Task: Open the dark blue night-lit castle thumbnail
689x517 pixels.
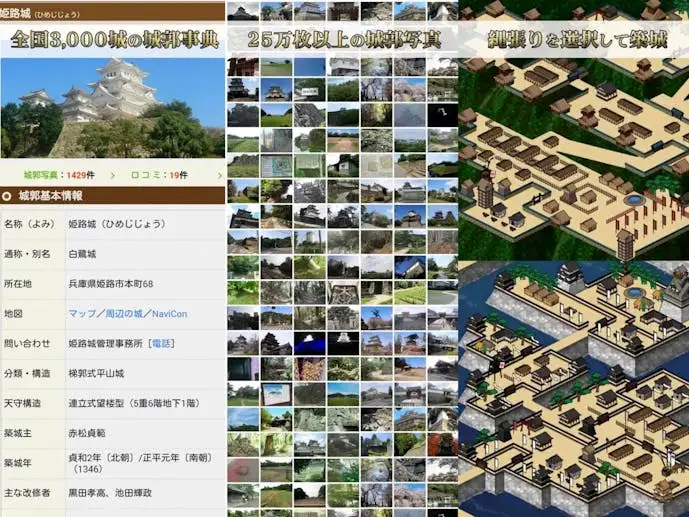Action: [309, 343]
